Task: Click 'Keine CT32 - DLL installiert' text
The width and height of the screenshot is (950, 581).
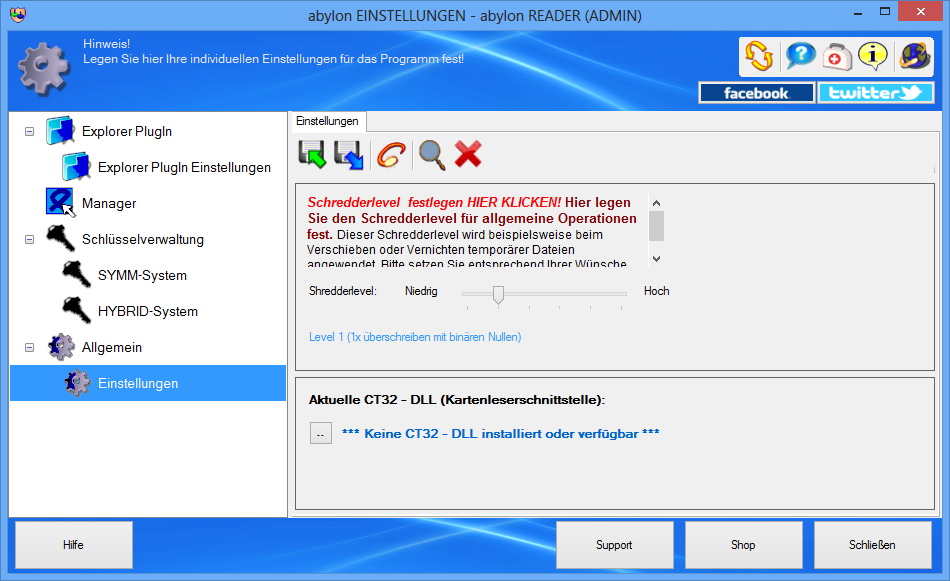Action: (500, 434)
